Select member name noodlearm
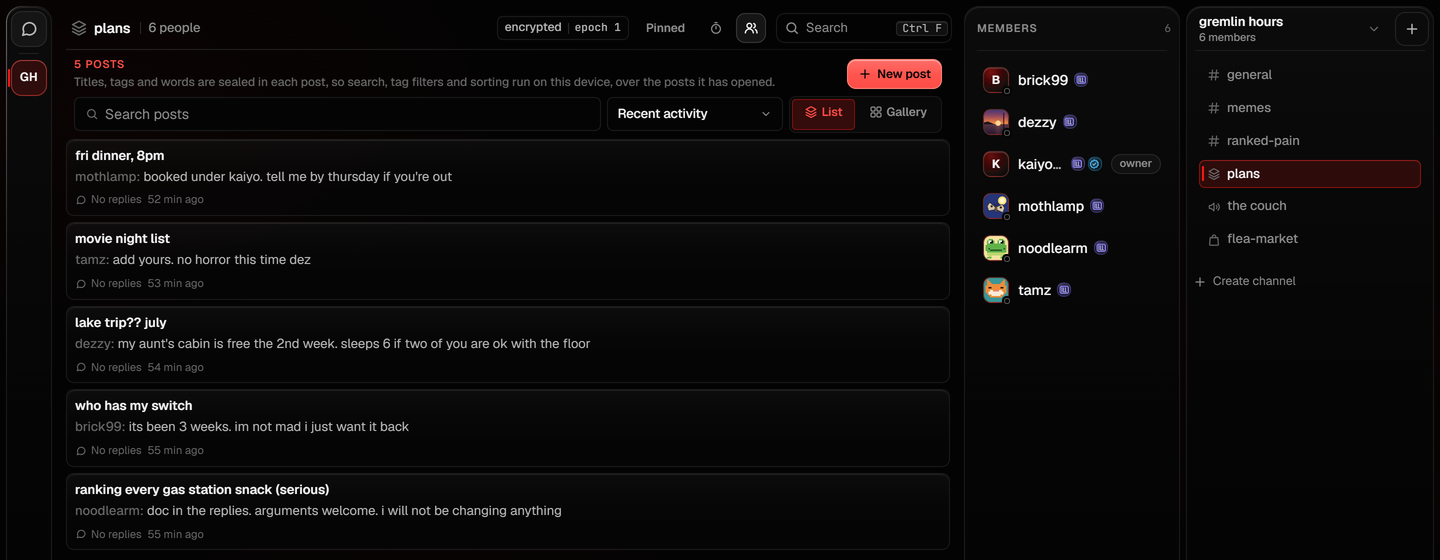The height and width of the screenshot is (560, 1440). (x=1052, y=248)
